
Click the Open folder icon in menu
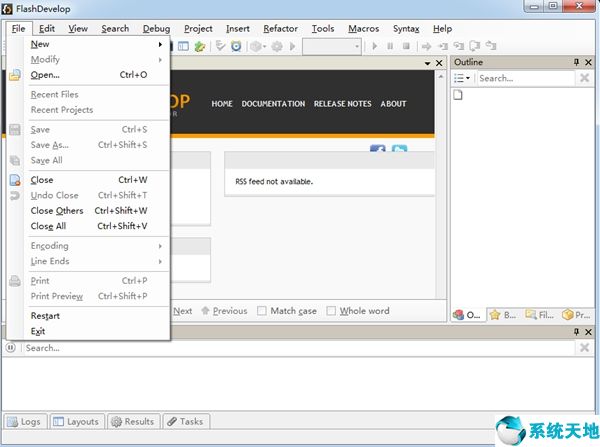[15, 75]
